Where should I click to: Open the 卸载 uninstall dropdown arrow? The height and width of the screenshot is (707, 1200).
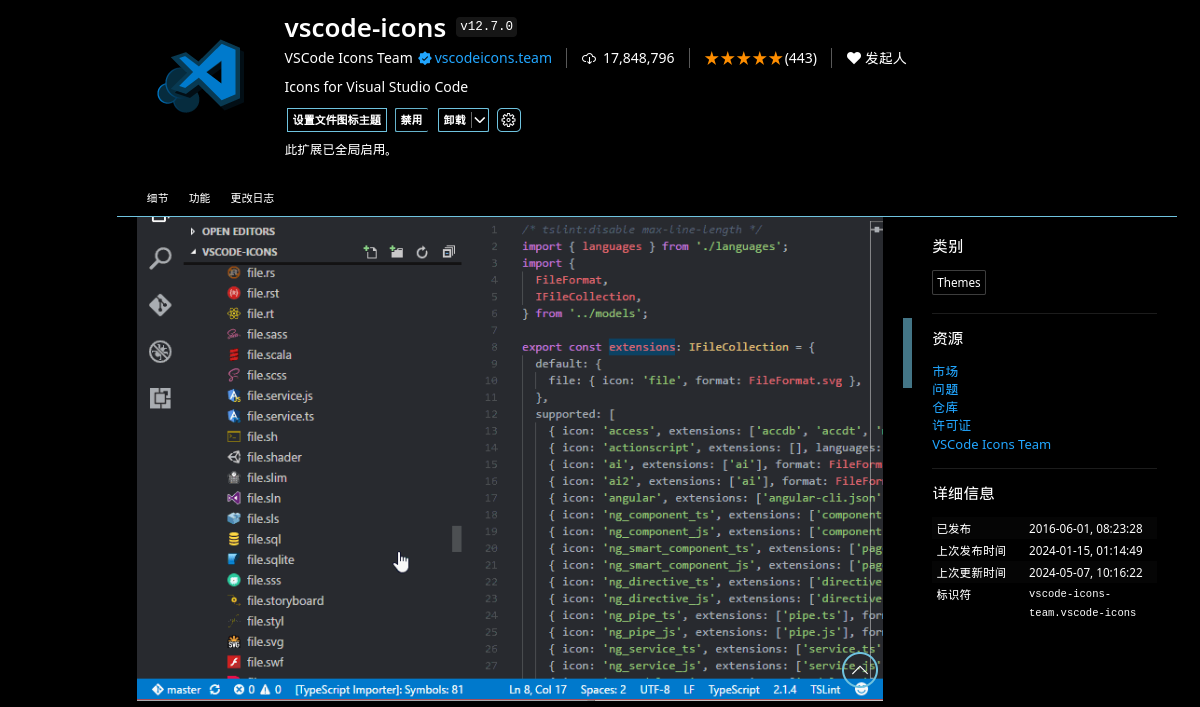[478, 119]
